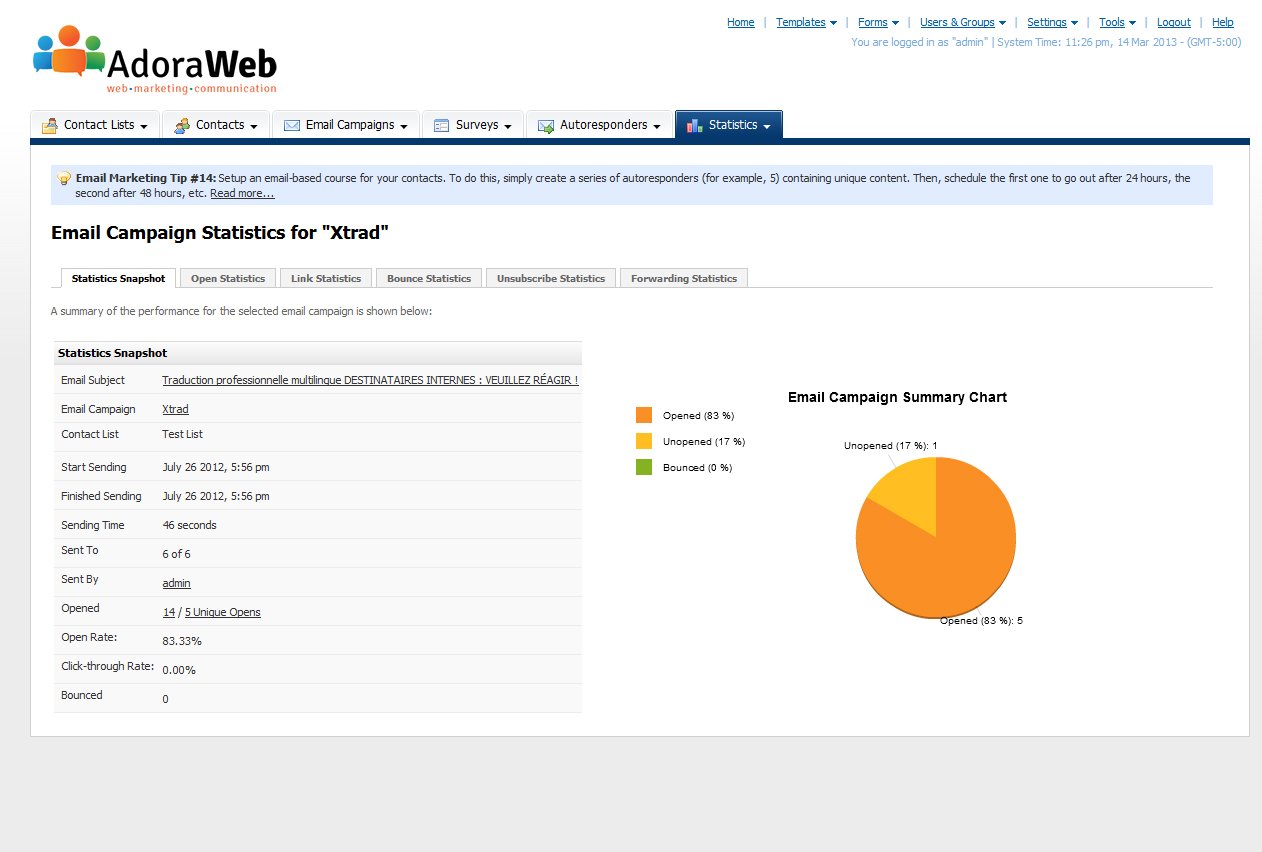The width and height of the screenshot is (1262, 852).
Task: Switch to the Open Statistics tab
Action: coord(228,278)
